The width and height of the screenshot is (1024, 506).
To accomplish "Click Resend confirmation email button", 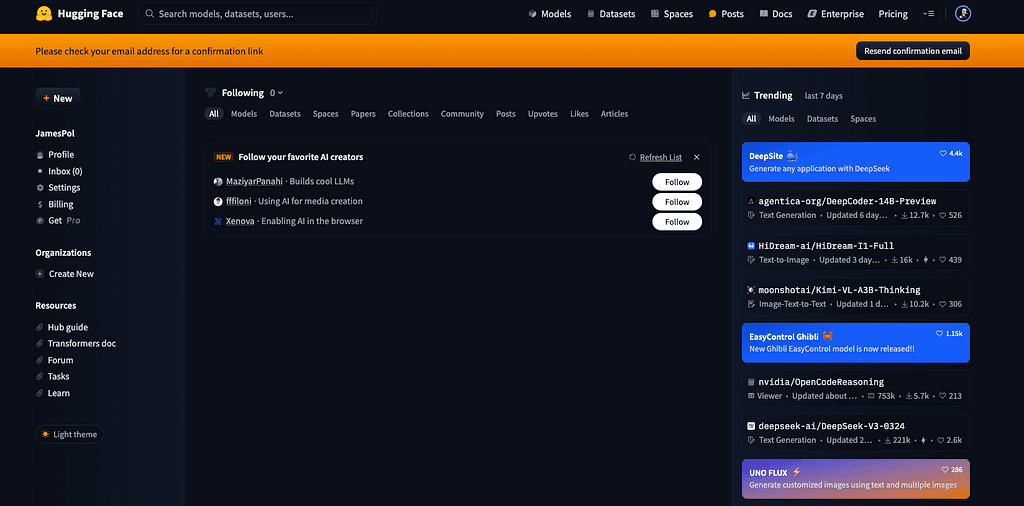I will click(913, 51).
